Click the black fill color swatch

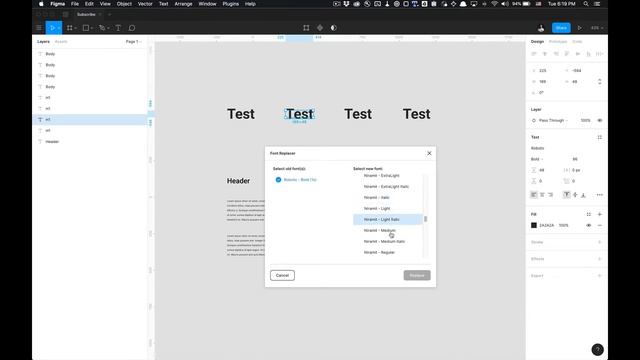point(534,225)
